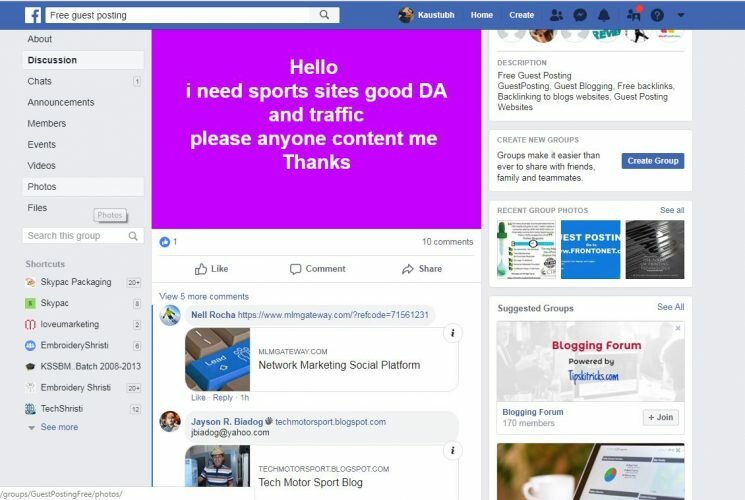Click Nell Rocha's profile picture

point(170,315)
